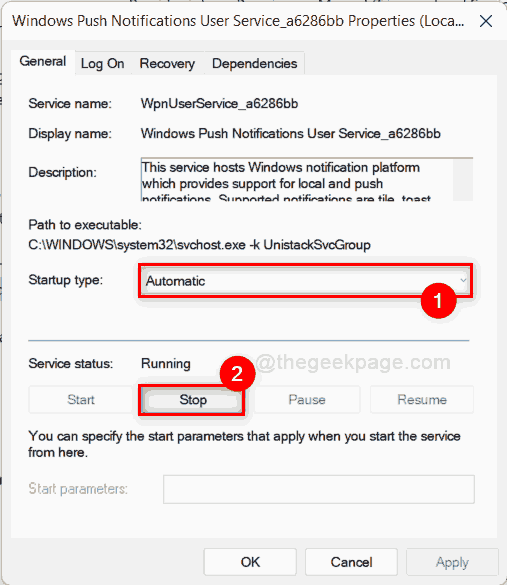Click the Start parameters input field

click(x=319, y=489)
